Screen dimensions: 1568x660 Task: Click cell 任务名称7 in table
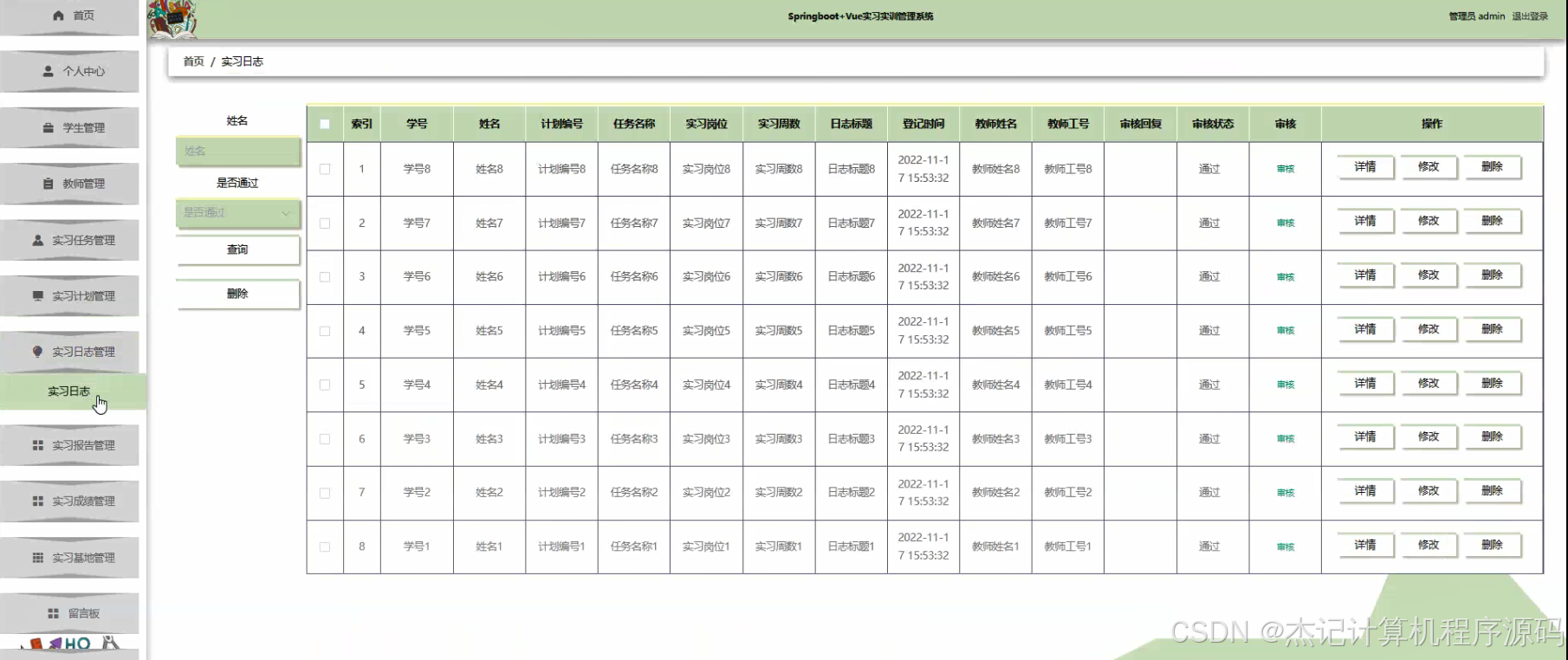634,223
